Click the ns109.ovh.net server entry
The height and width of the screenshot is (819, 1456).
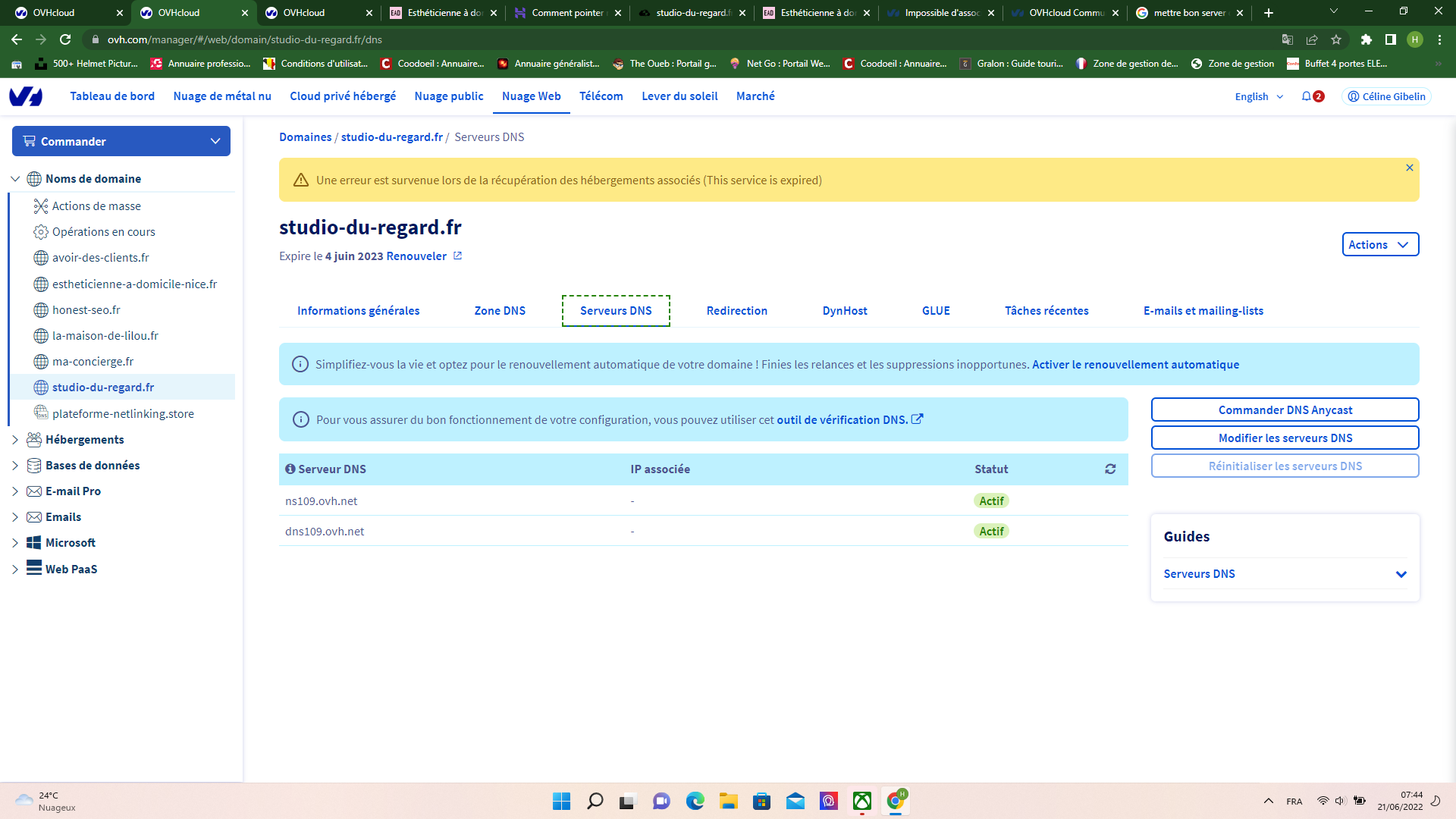(x=322, y=501)
